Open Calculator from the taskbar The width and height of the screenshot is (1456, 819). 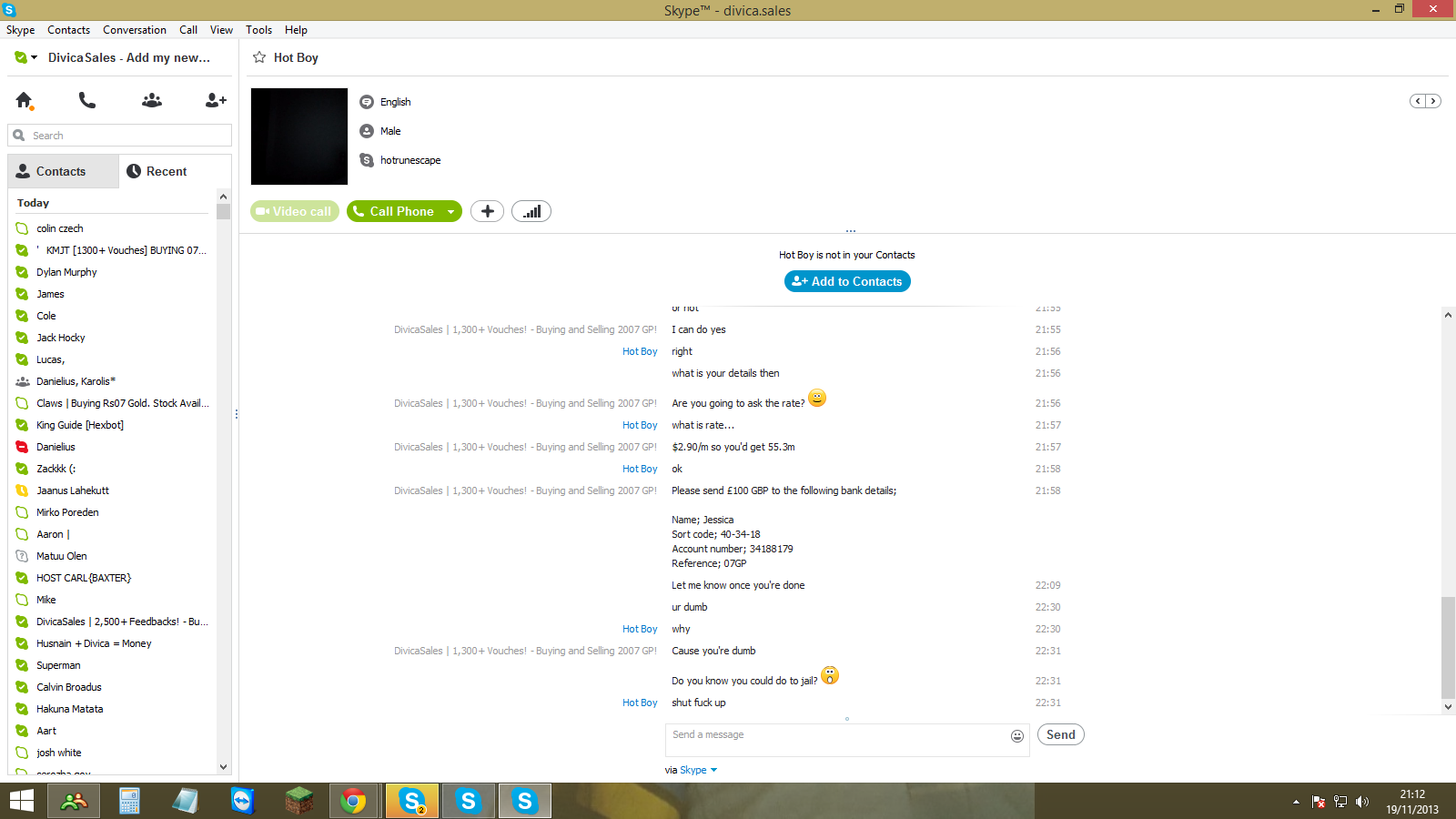pos(129,801)
